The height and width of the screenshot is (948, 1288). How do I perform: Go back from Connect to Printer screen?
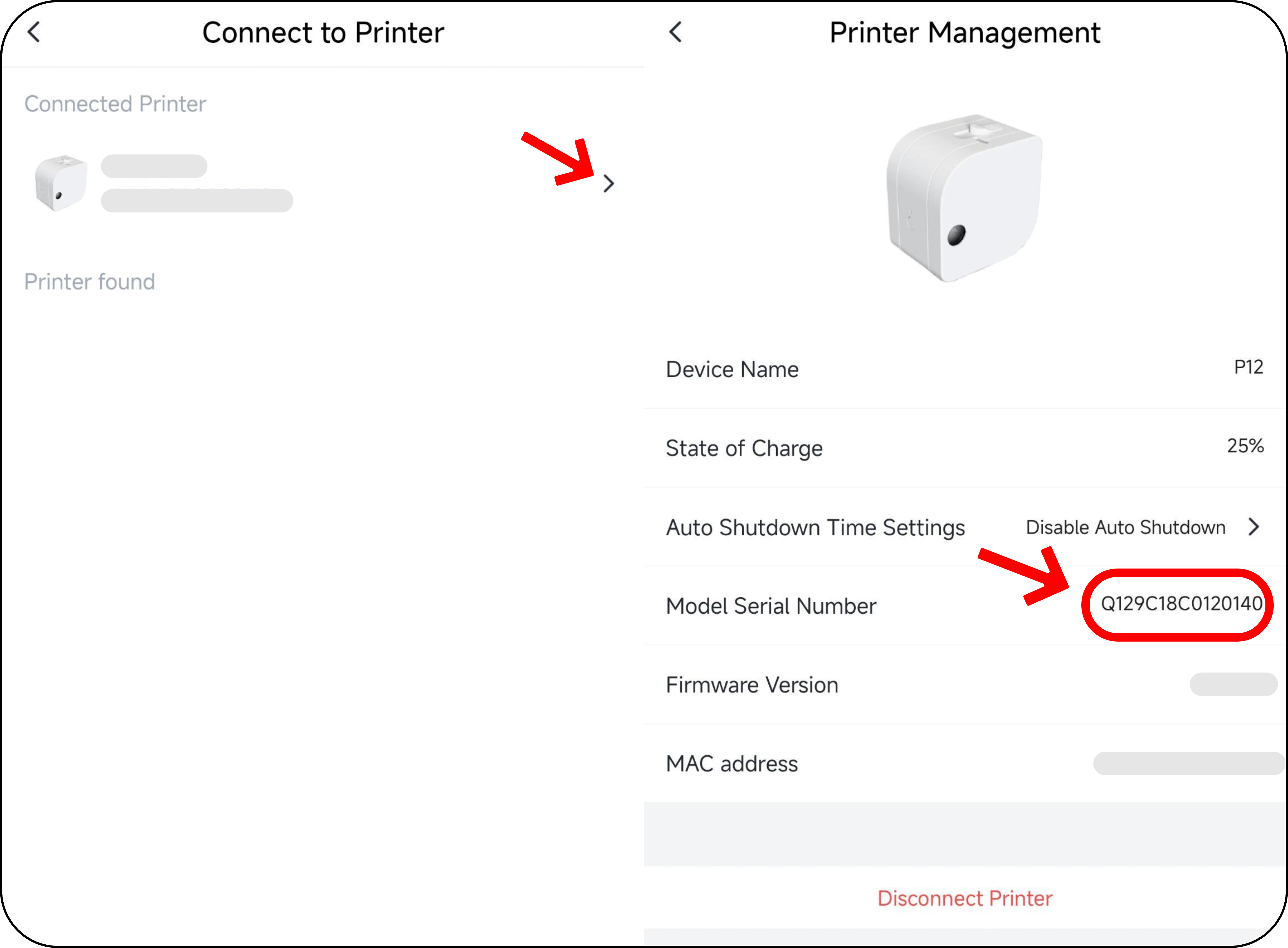[34, 32]
